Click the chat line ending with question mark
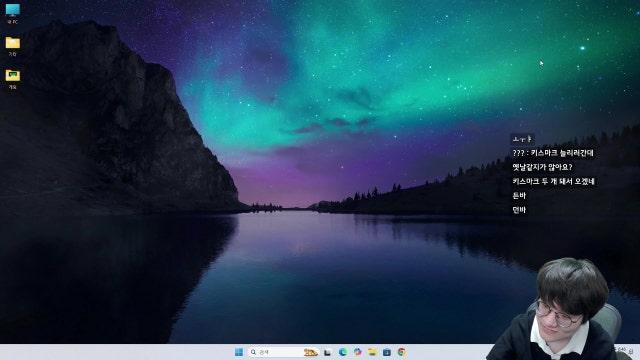640x360 pixels. tap(542, 167)
